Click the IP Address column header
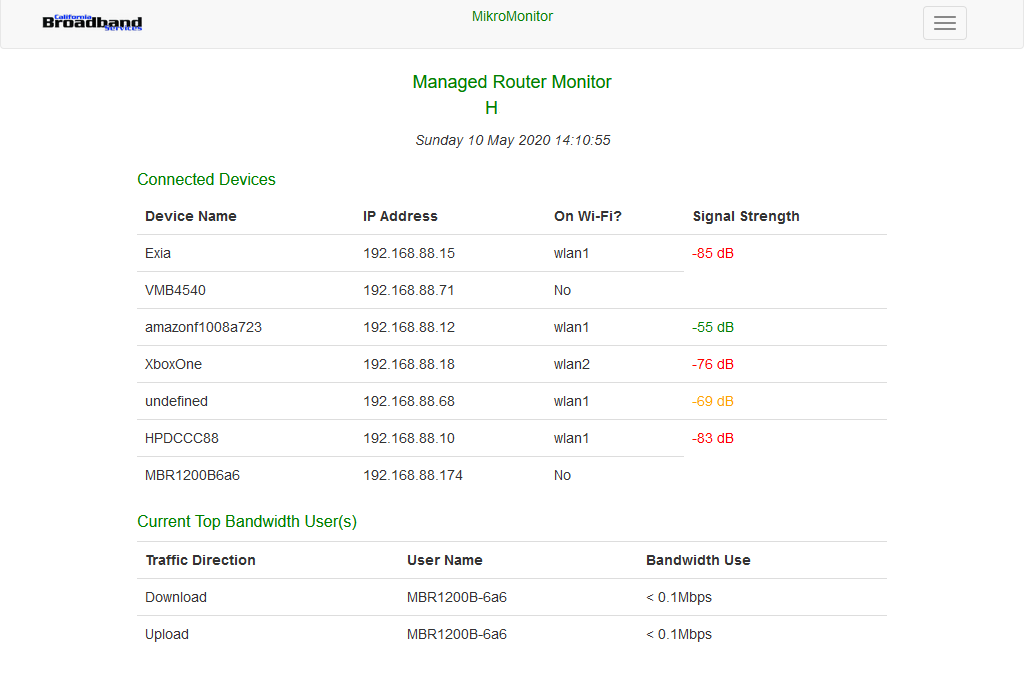This screenshot has width=1024, height=691. tap(400, 216)
